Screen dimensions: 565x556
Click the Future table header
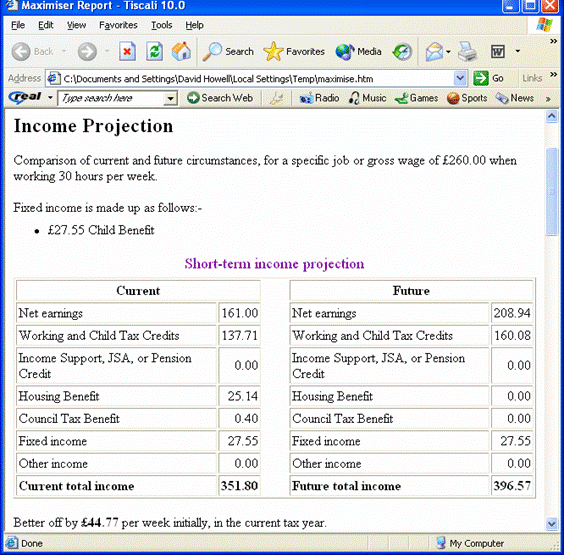pyautogui.click(x=411, y=291)
